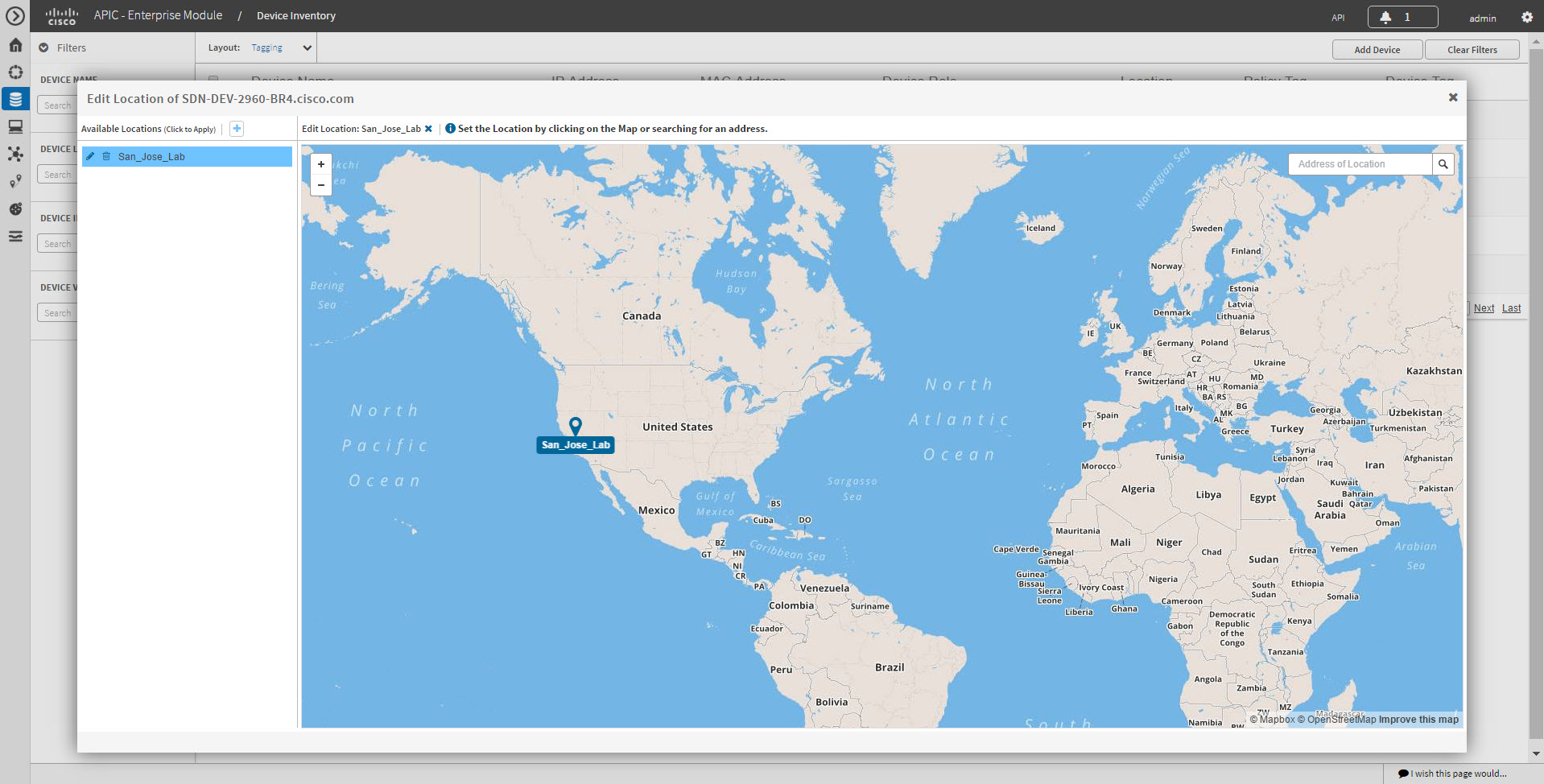Add a new location with the plus icon
Screen dimensions: 1544x784
pyautogui.click(x=236, y=128)
